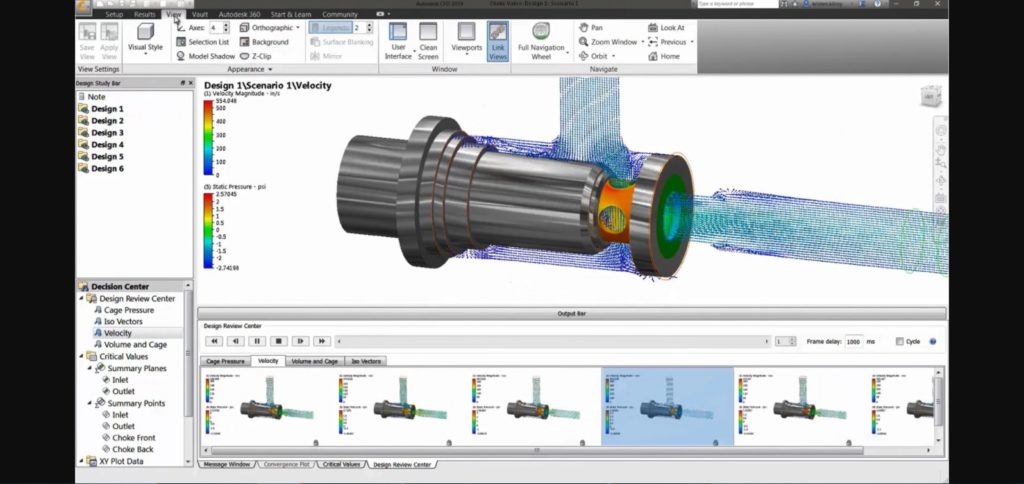The width and height of the screenshot is (1024, 484).
Task: Click the thumbnail strip horizontal scrollbar
Action: [x=537, y=450]
